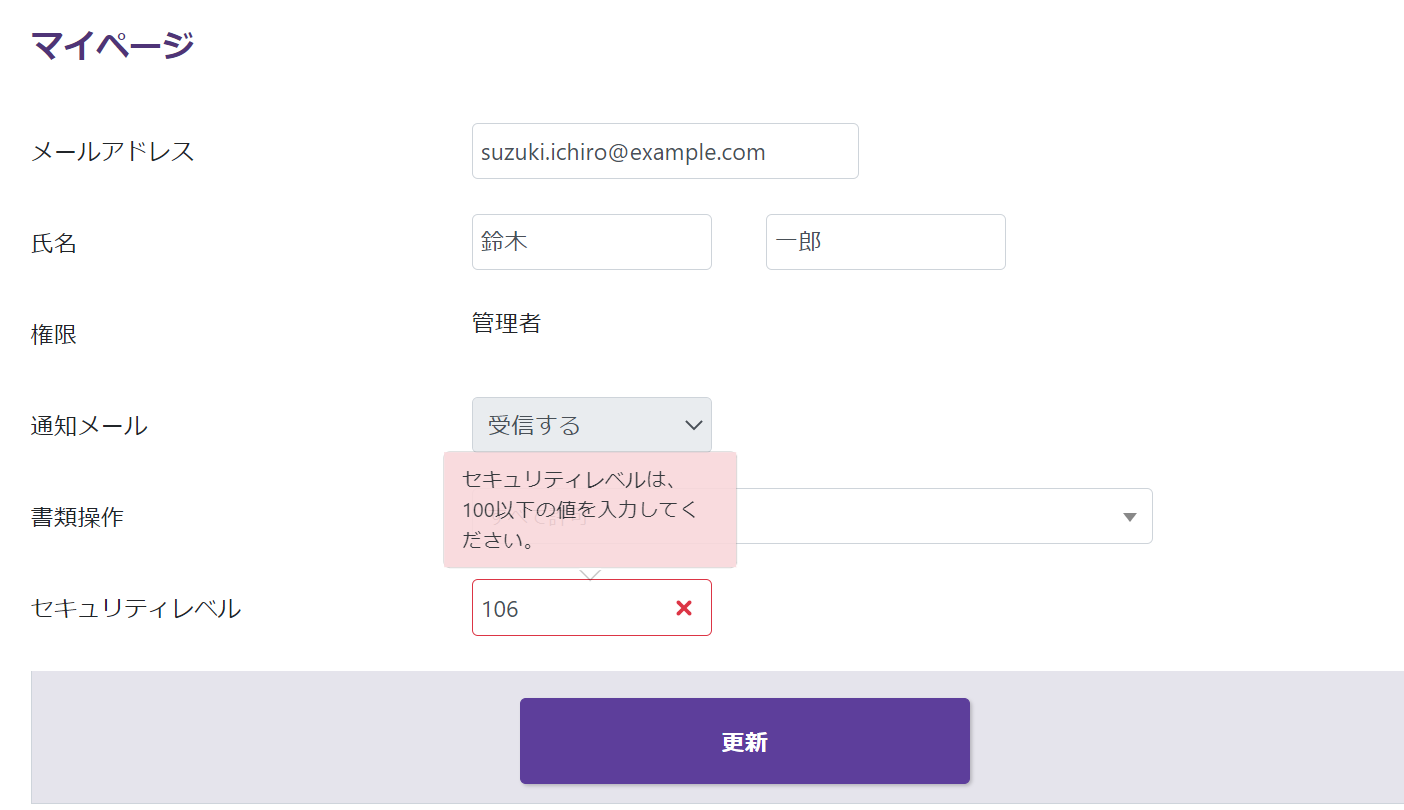Click the gray footer bar beside 更新
Viewport: 1404px width, 810px height.
(x=1180, y=738)
